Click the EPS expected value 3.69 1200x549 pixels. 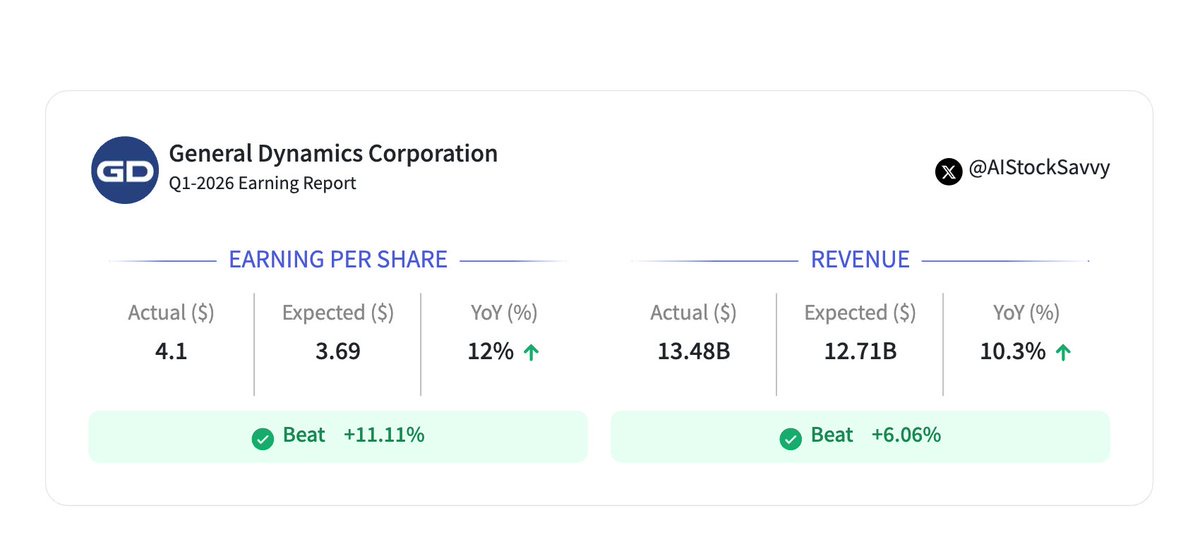point(338,352)
